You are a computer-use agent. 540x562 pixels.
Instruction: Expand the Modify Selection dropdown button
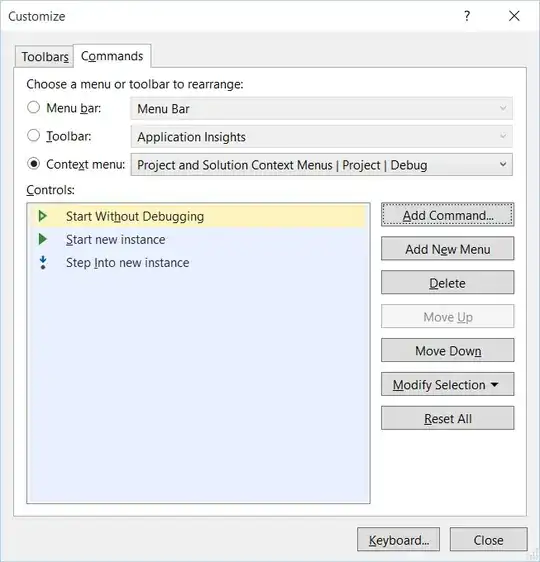coord(447,384)
